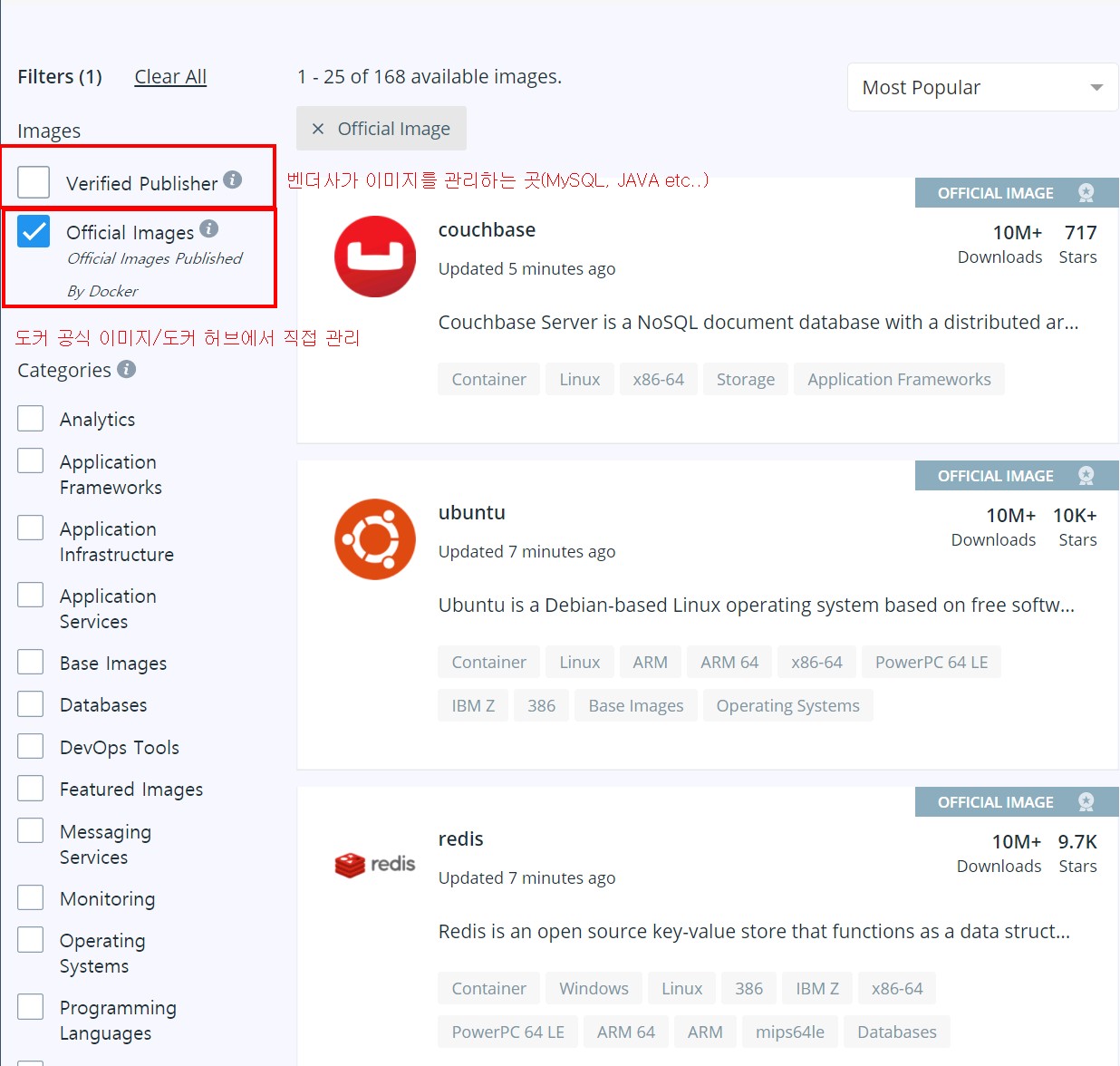Click Base Images tag on ubuntu card
1120x1066 pixels.
tap(635, 705)
